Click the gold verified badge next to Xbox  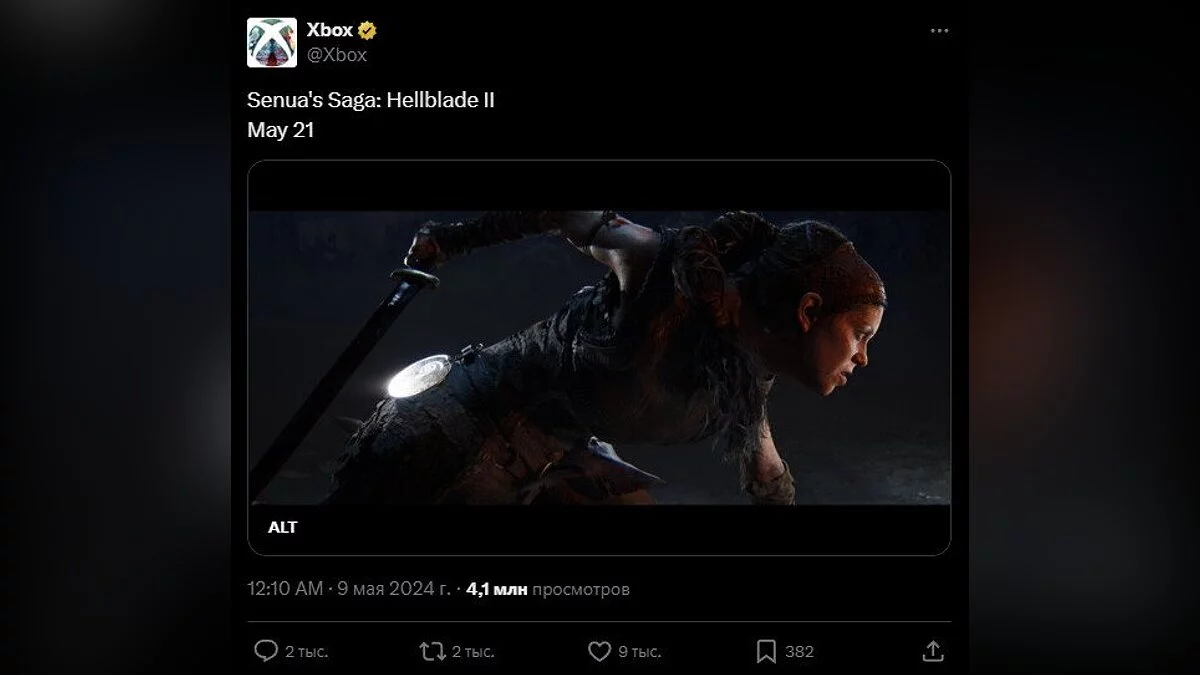367,31
